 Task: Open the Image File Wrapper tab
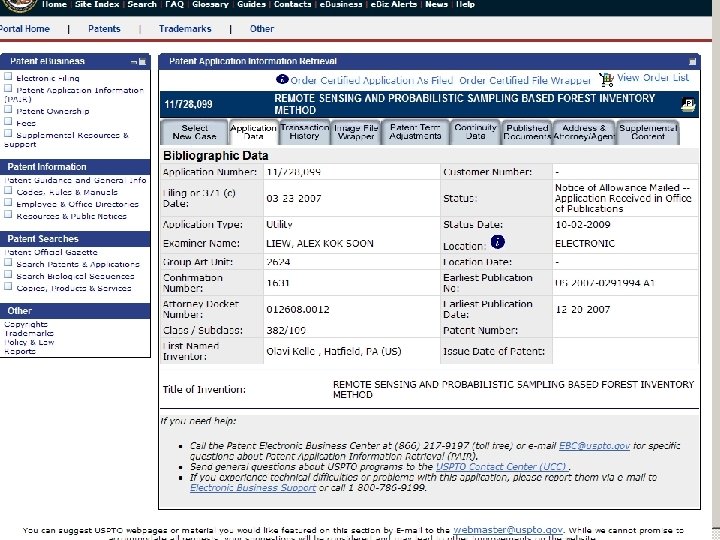[356, 132]
